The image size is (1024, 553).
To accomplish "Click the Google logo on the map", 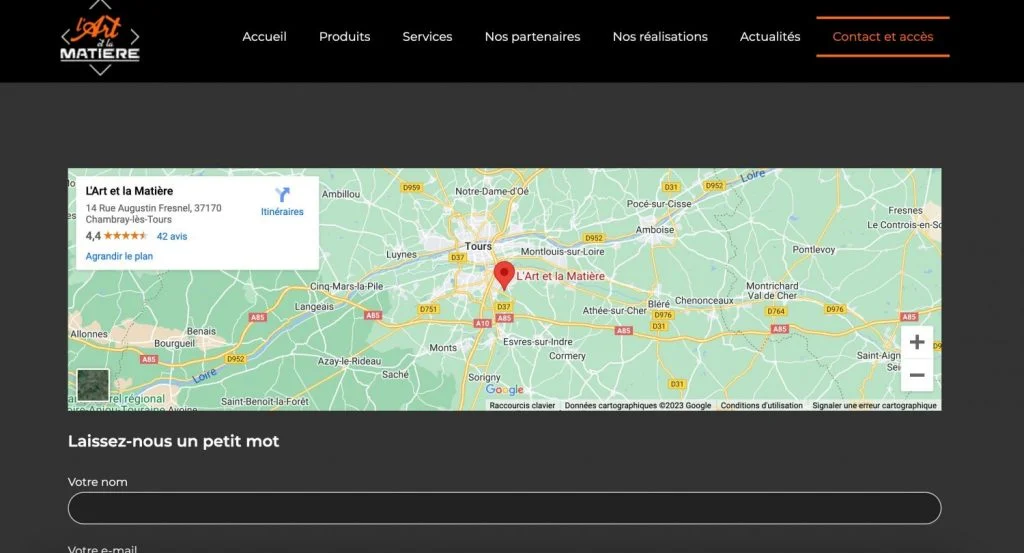I will click(x=504, y=390).
